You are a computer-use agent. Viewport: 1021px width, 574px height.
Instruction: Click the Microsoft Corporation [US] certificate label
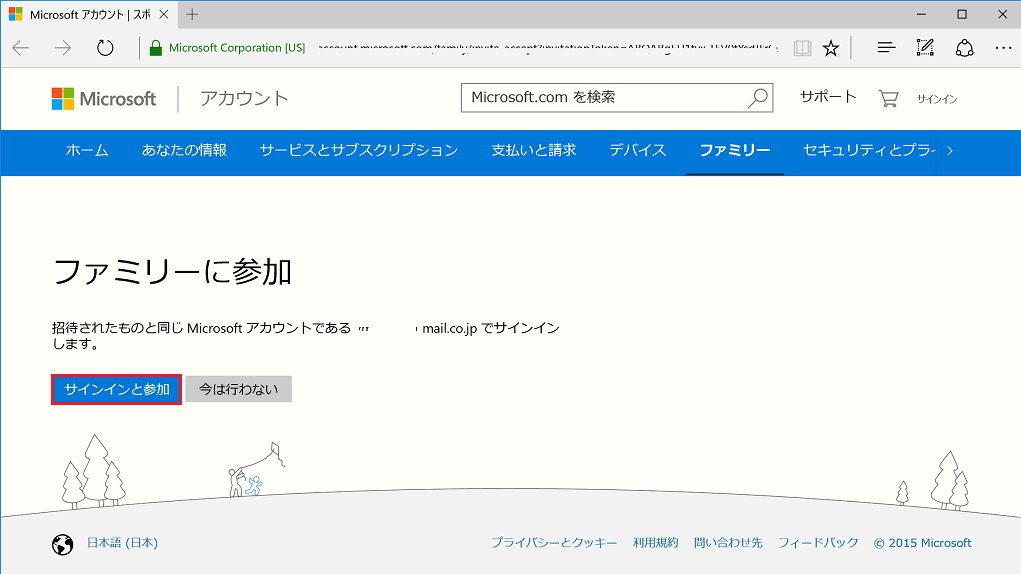coord(237,48)
